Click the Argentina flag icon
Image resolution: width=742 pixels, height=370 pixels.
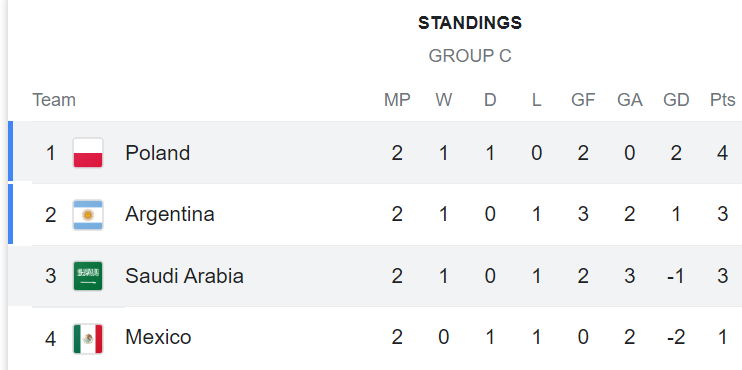[88, 214]
